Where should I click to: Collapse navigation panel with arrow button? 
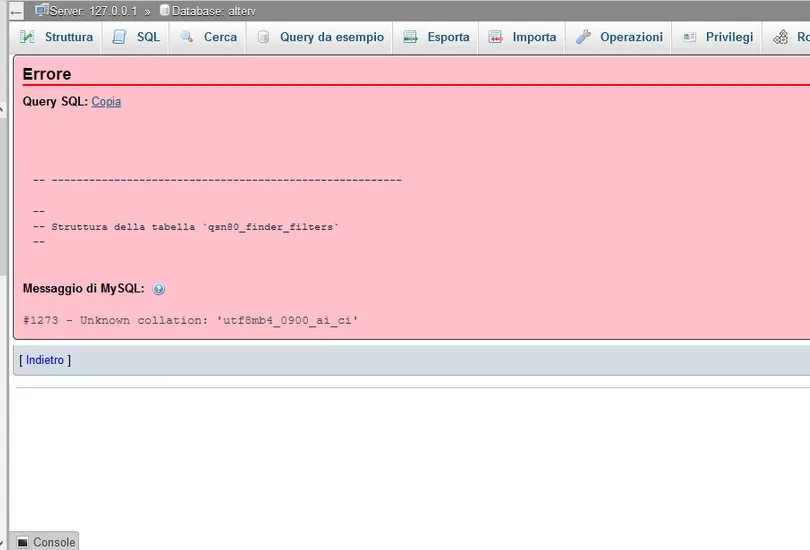(x=17, y=11)
